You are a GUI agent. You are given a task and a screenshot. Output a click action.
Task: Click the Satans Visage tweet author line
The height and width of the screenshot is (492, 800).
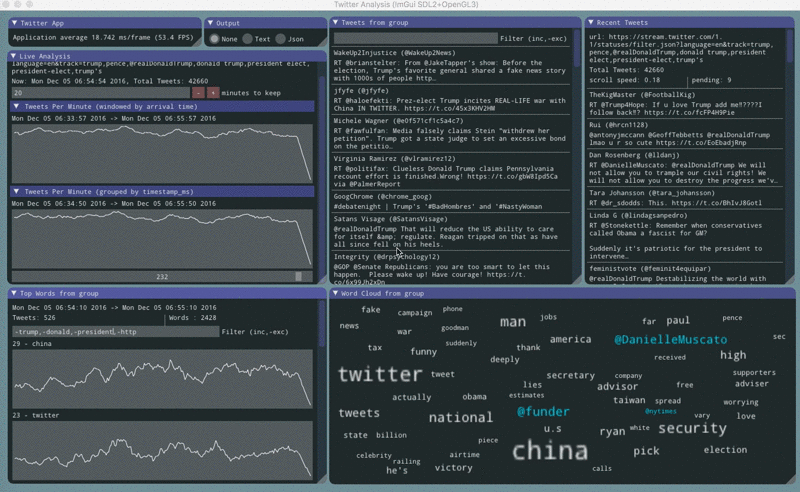tap(390, 219)
